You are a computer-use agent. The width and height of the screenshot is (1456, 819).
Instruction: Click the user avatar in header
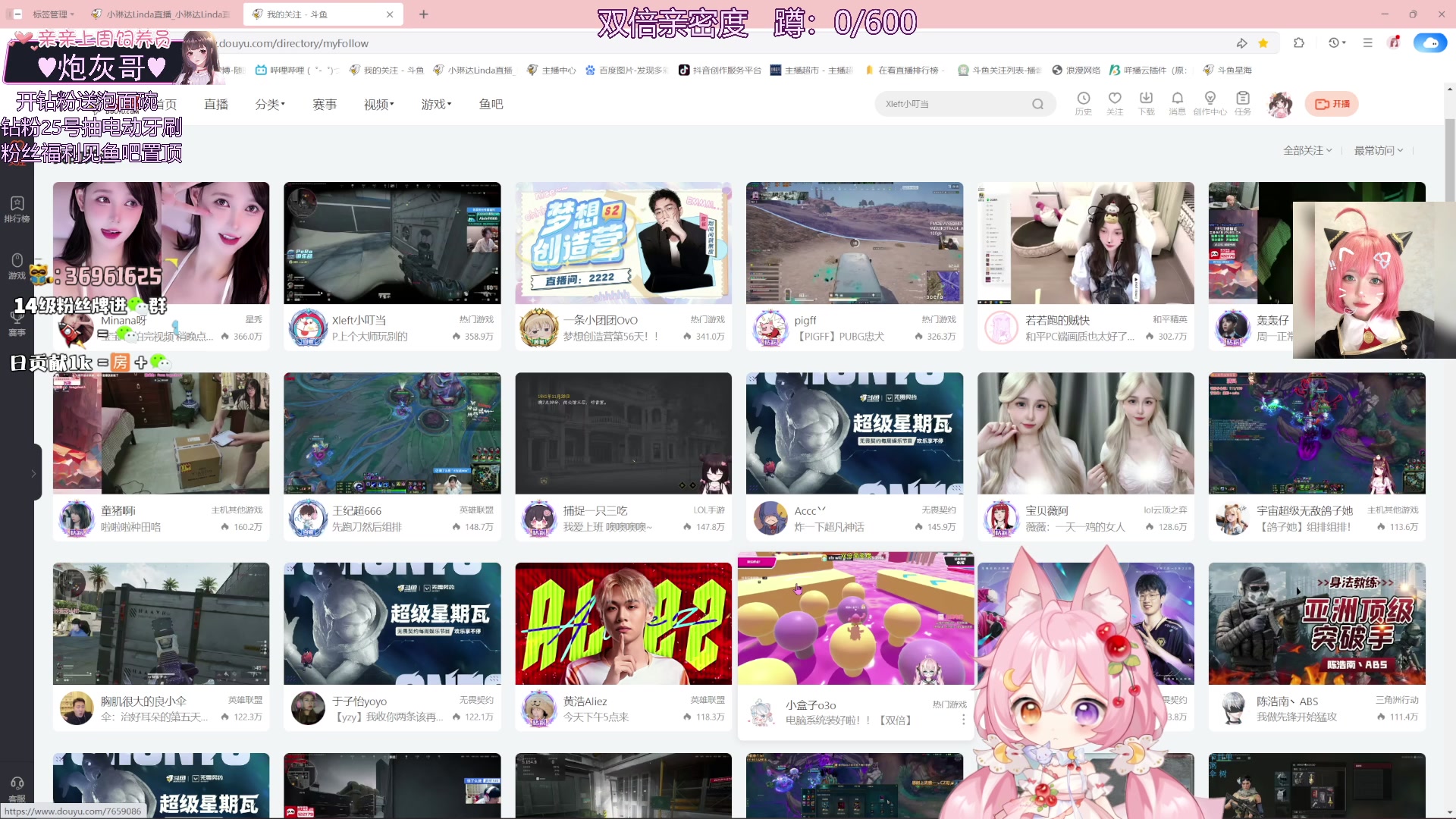click(x=1281, y=104)
